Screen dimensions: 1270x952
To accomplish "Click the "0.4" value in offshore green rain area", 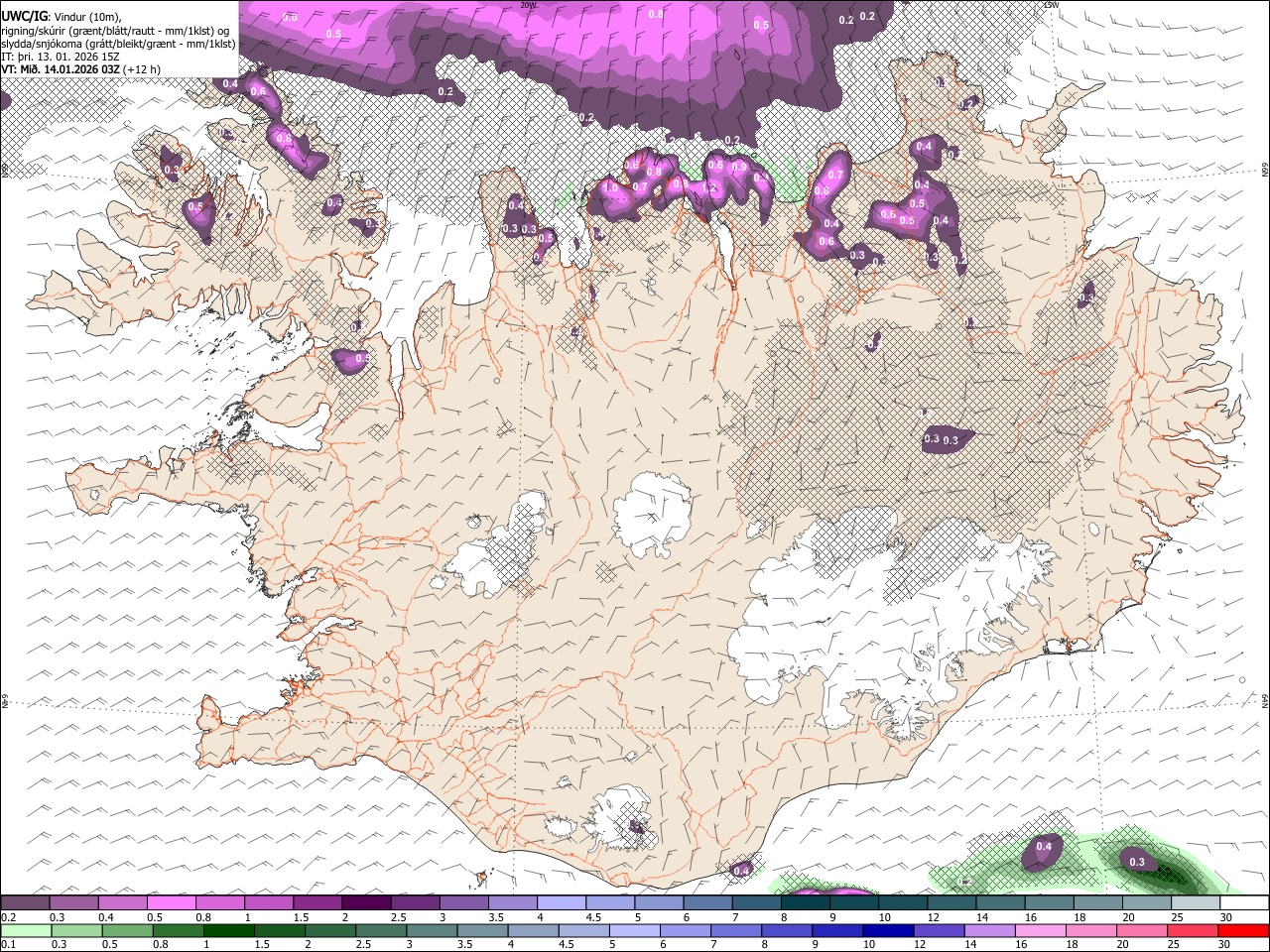I will pos(1044,846).
